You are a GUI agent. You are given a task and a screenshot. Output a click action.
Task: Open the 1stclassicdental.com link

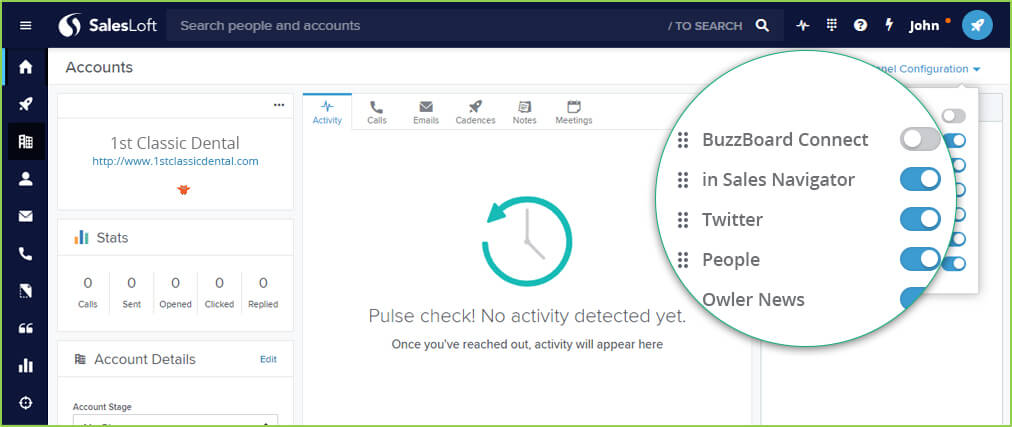pyautogui.click(x=176, y=161)
